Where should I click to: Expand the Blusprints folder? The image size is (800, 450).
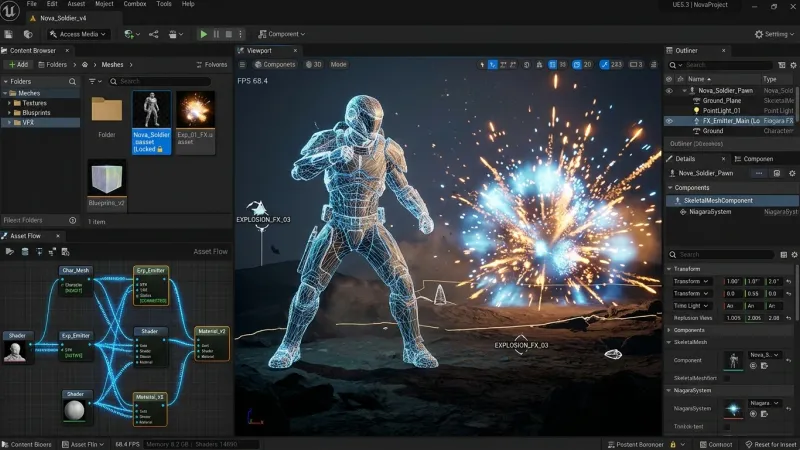9,113
